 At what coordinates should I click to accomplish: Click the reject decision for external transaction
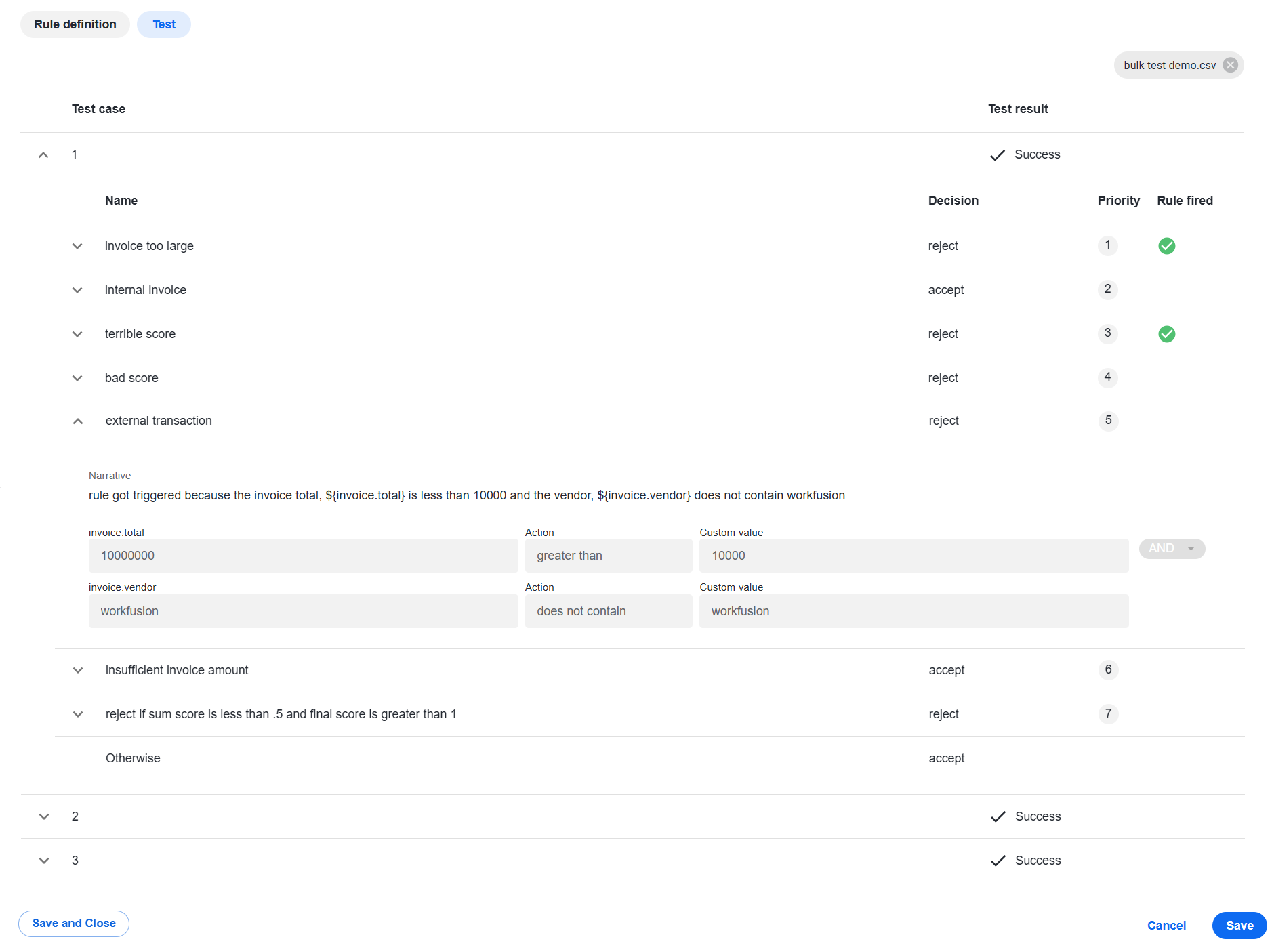pos(943,421)
